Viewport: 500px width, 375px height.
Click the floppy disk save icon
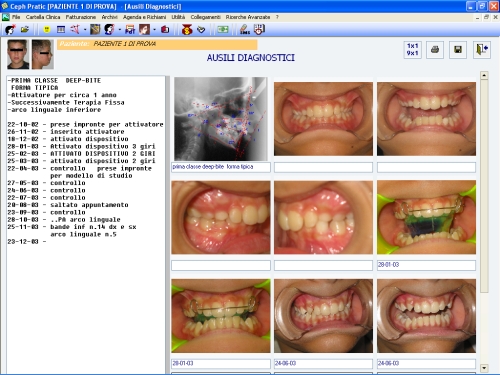tap(458, 50)
